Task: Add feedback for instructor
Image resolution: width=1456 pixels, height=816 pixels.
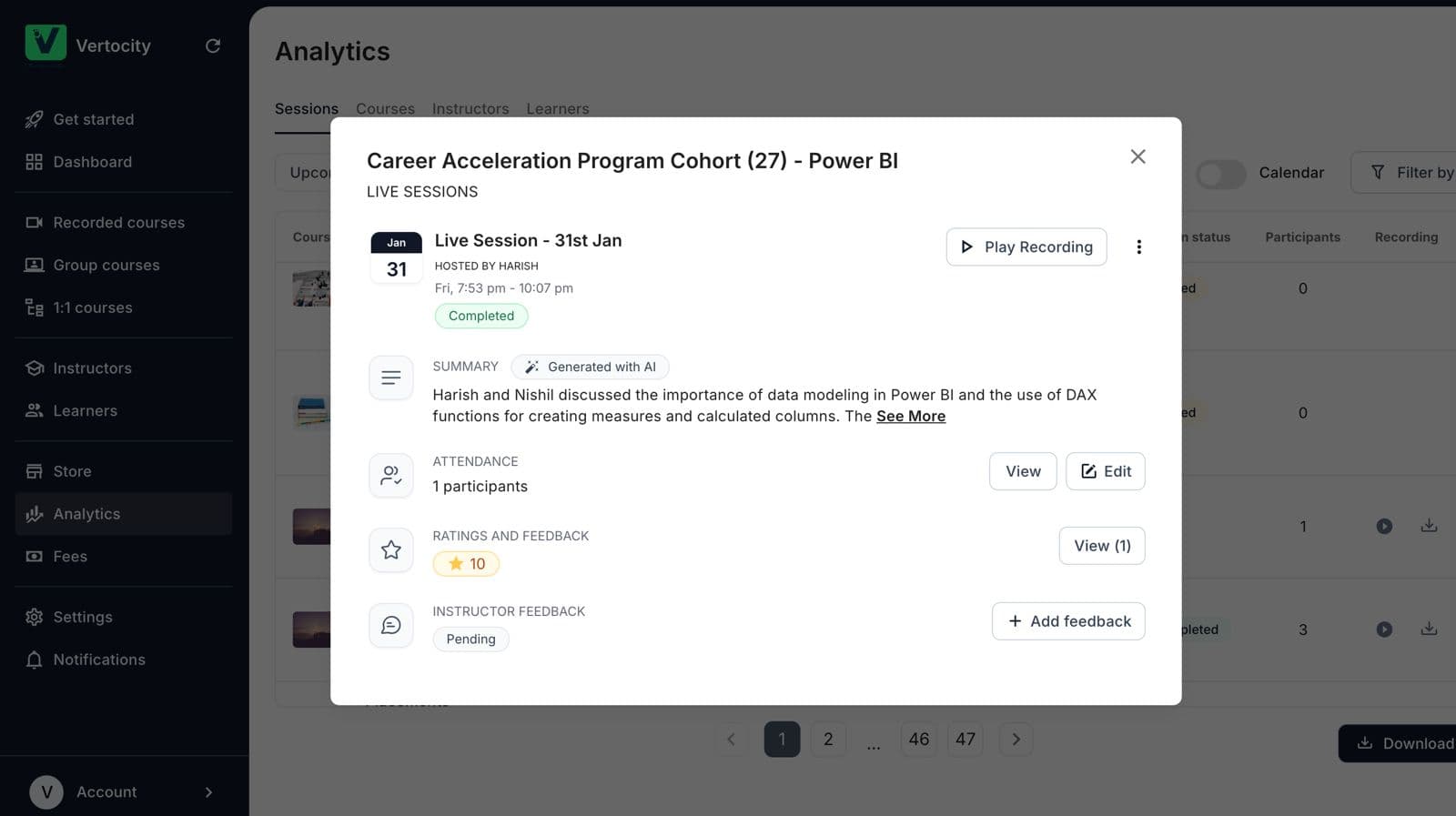Action: (x=1068, y=621)
